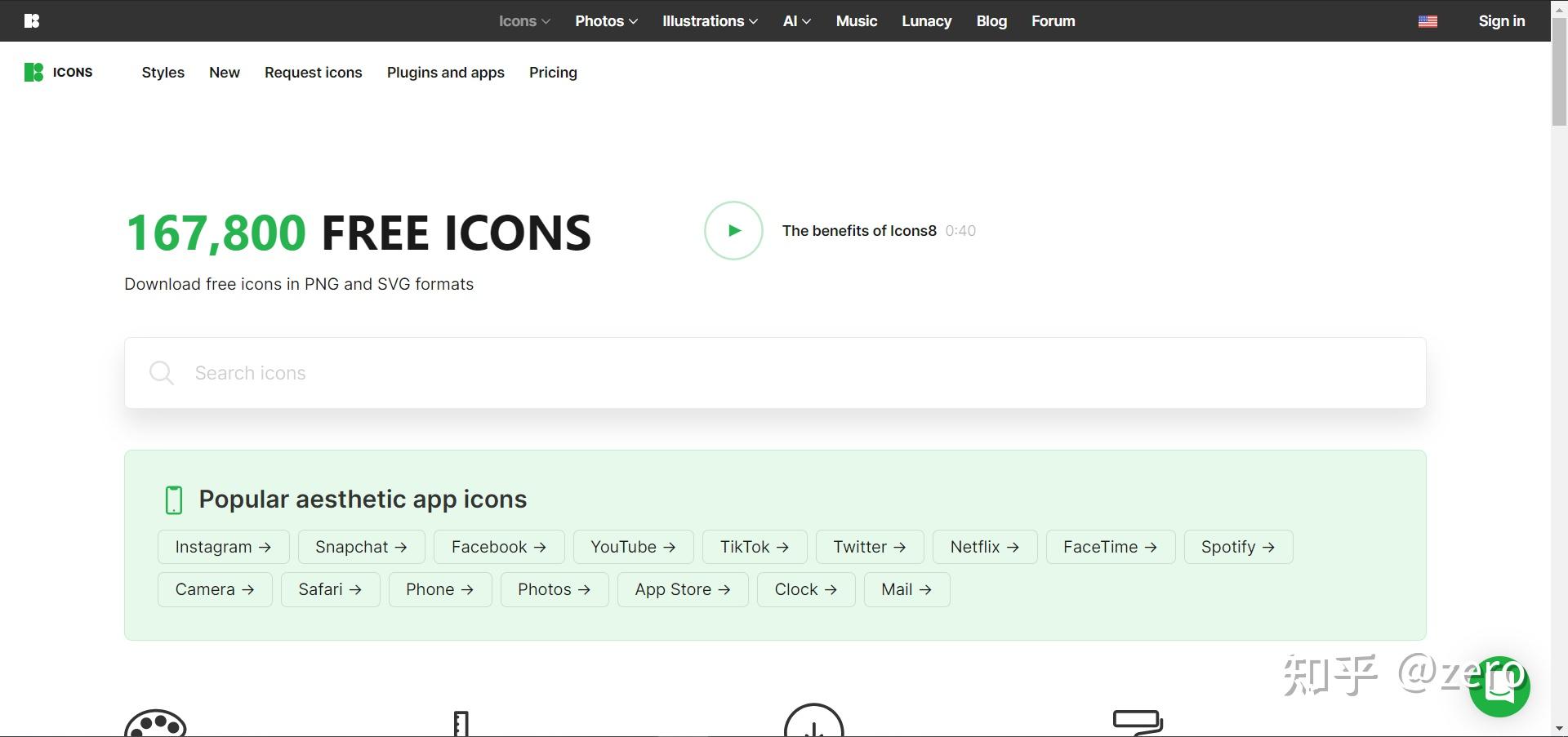Click Sign in

tap(1501, 21)
